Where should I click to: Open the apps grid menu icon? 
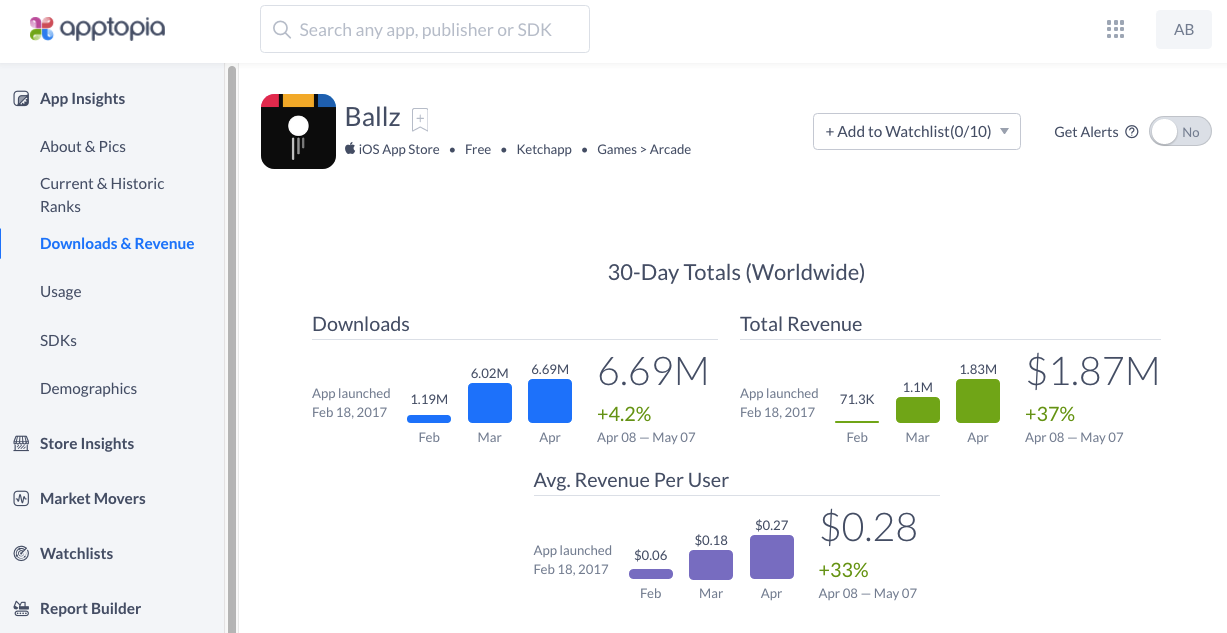[x=1116, y=29]
